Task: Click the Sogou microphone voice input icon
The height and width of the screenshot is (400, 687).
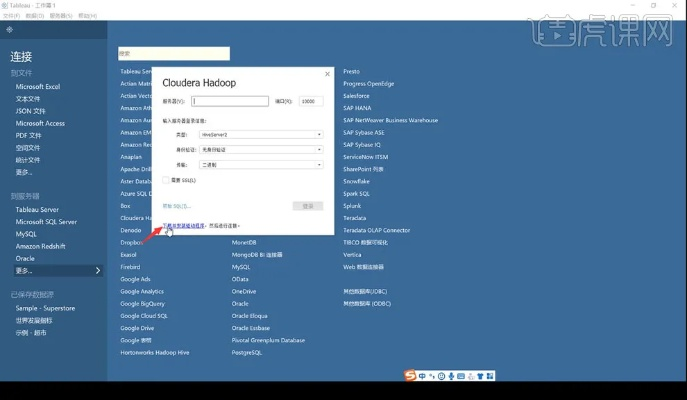Action: (451, 376)
